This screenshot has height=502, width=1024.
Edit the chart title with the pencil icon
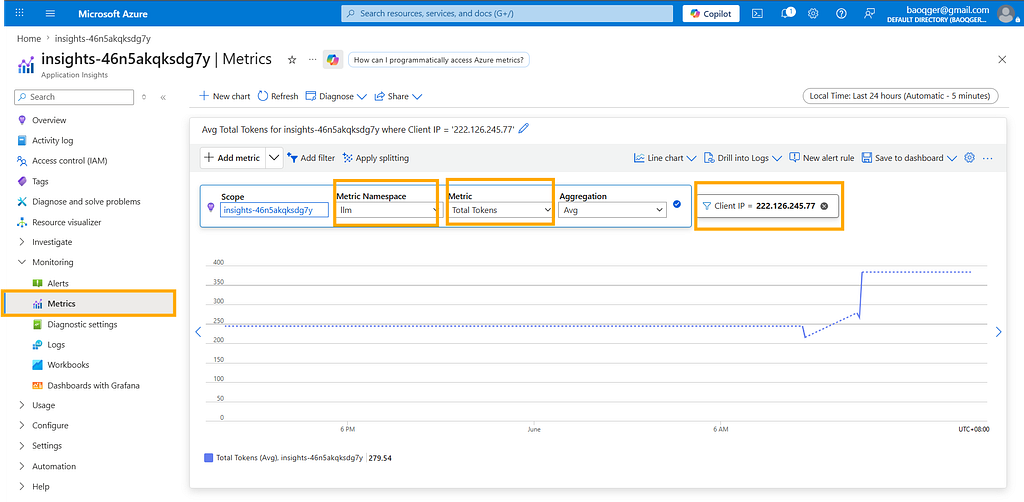(523, 129)
